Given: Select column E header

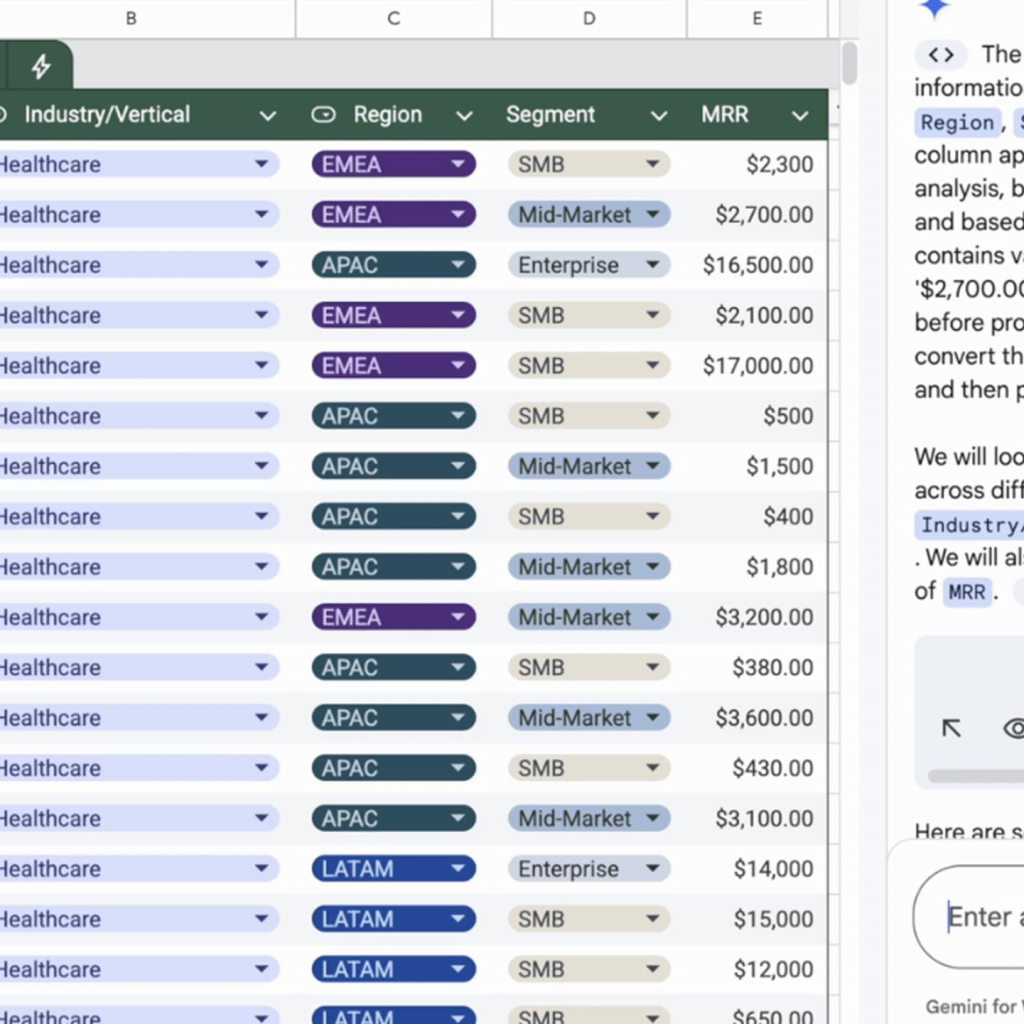Looking at the screenshot, I should pos(757,18).
